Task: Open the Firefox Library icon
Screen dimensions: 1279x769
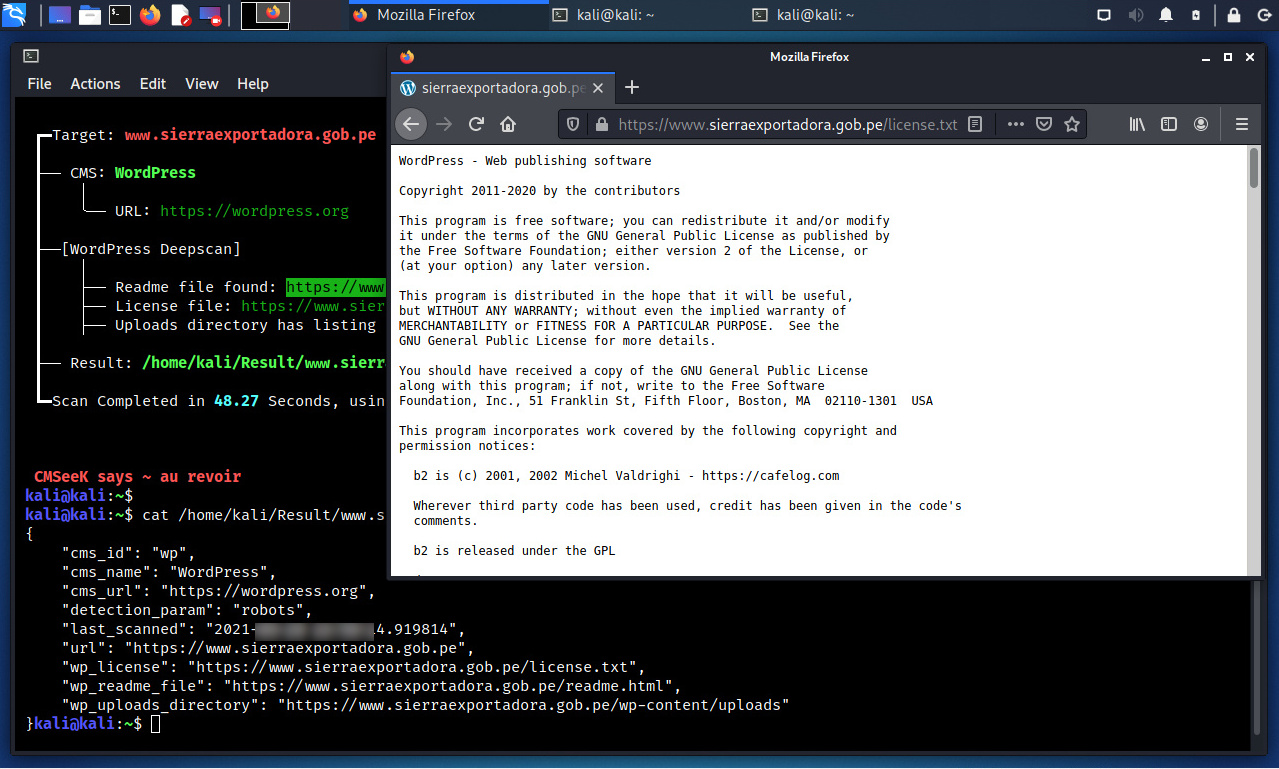Action: pyautogui.click(x=1137, y=124)
